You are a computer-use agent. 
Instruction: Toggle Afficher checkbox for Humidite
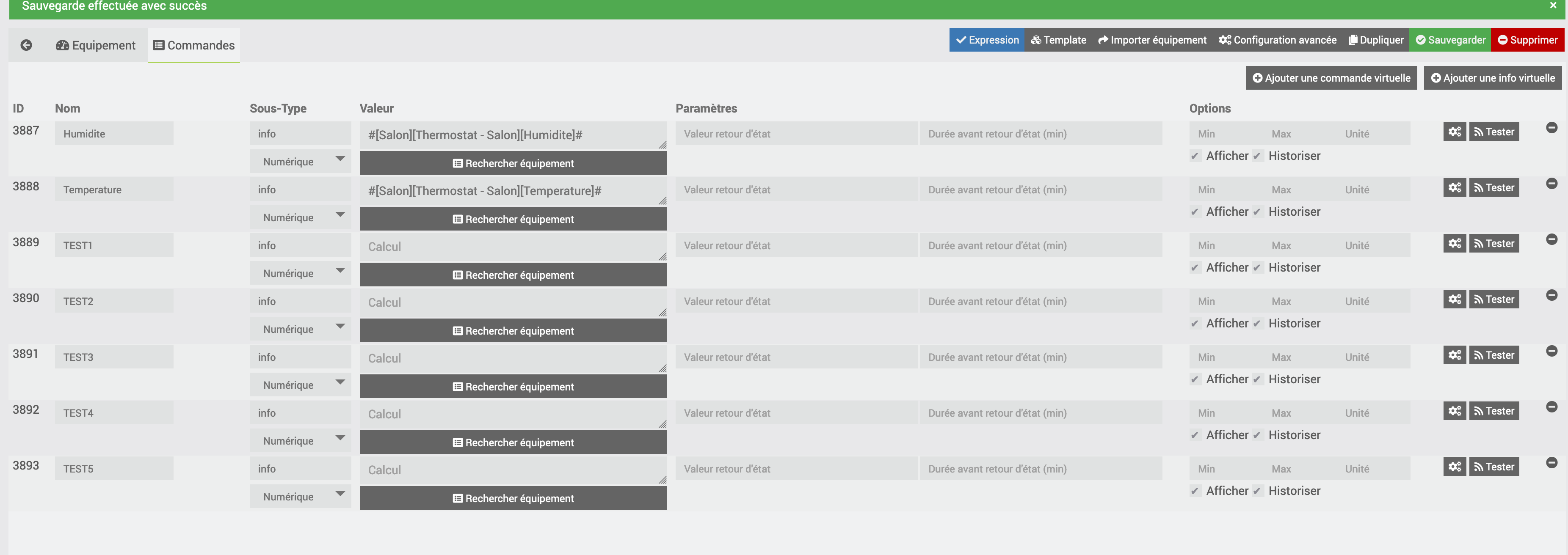1195,156
